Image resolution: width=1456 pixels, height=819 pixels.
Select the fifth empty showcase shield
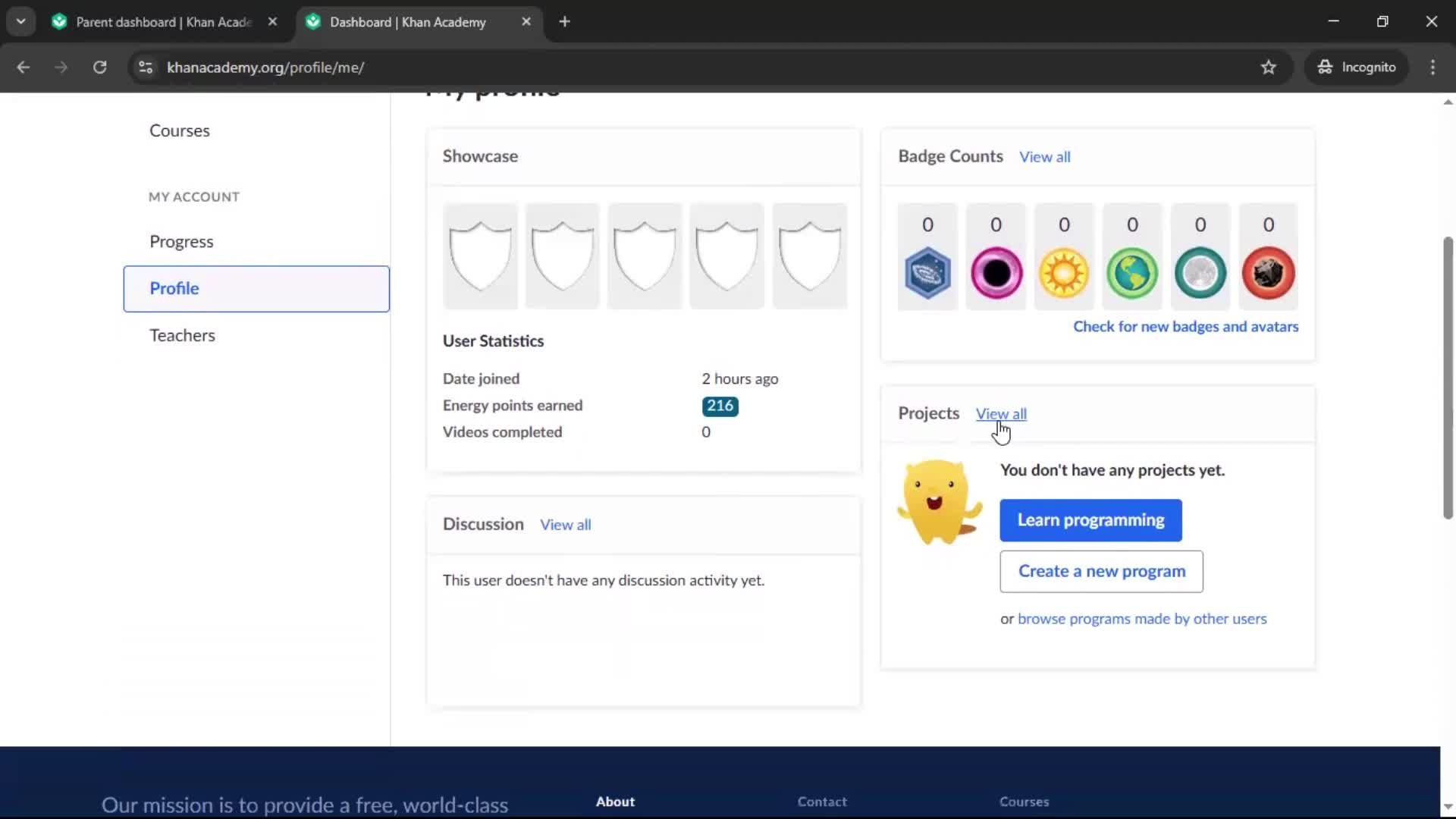pyautogui.click(x=809, y=256)
